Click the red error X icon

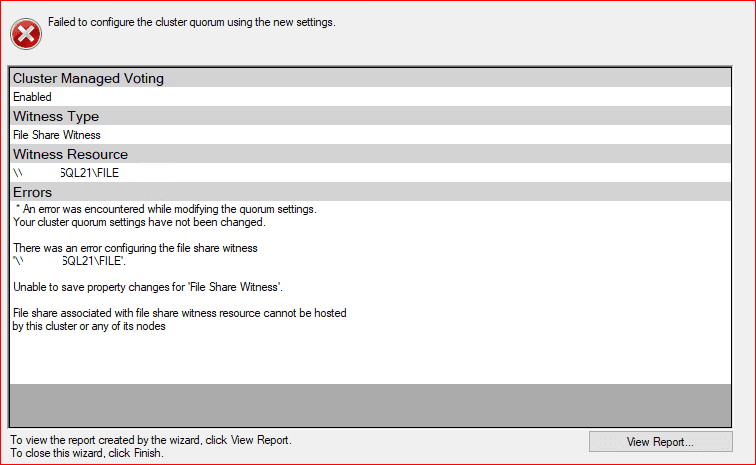26,34
